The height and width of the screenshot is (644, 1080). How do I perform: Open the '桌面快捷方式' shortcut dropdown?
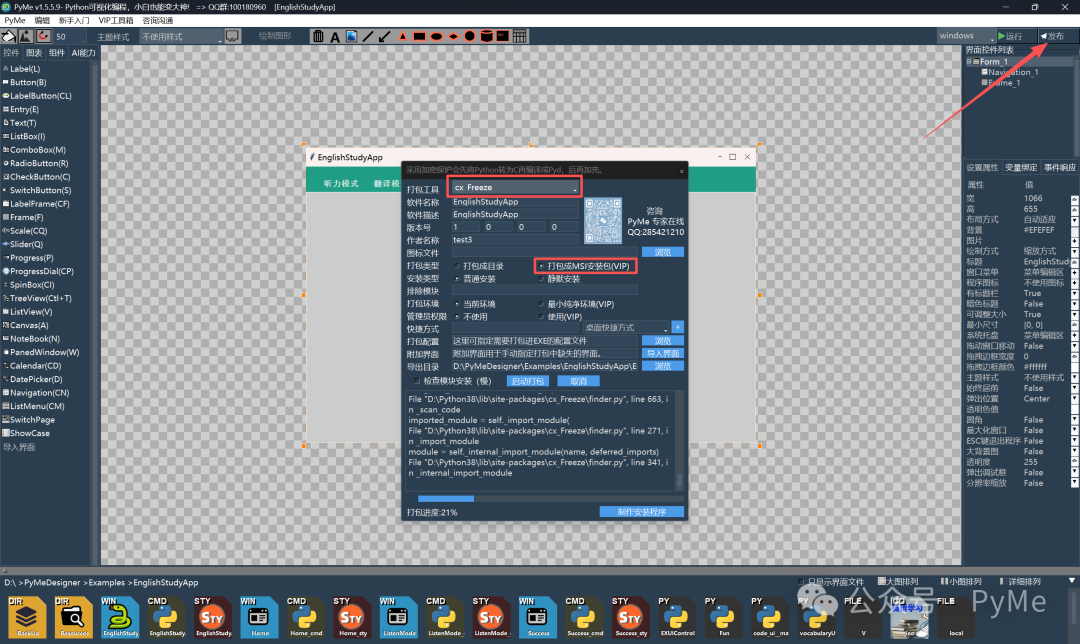point(627,328)
